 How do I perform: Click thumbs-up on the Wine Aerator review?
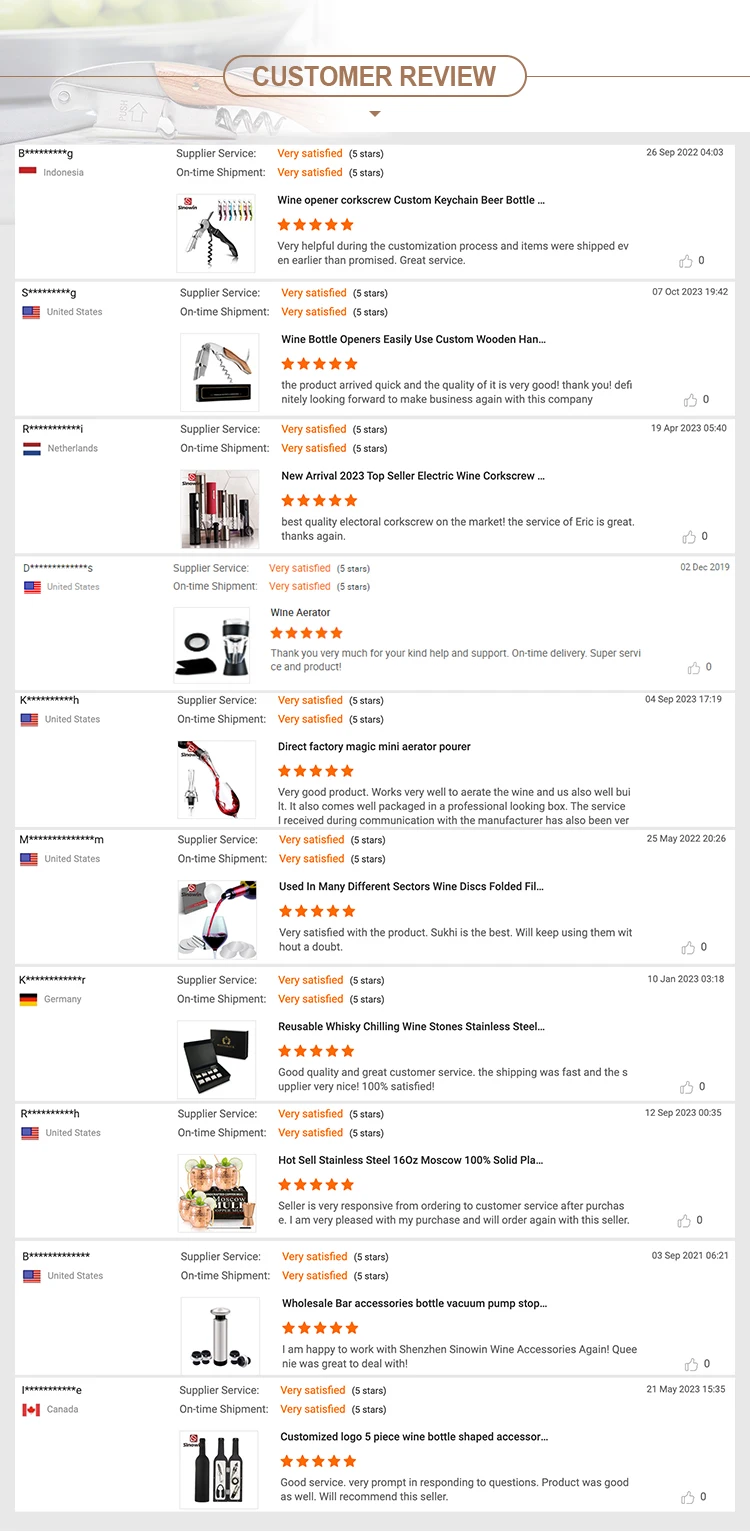(693, 668)
